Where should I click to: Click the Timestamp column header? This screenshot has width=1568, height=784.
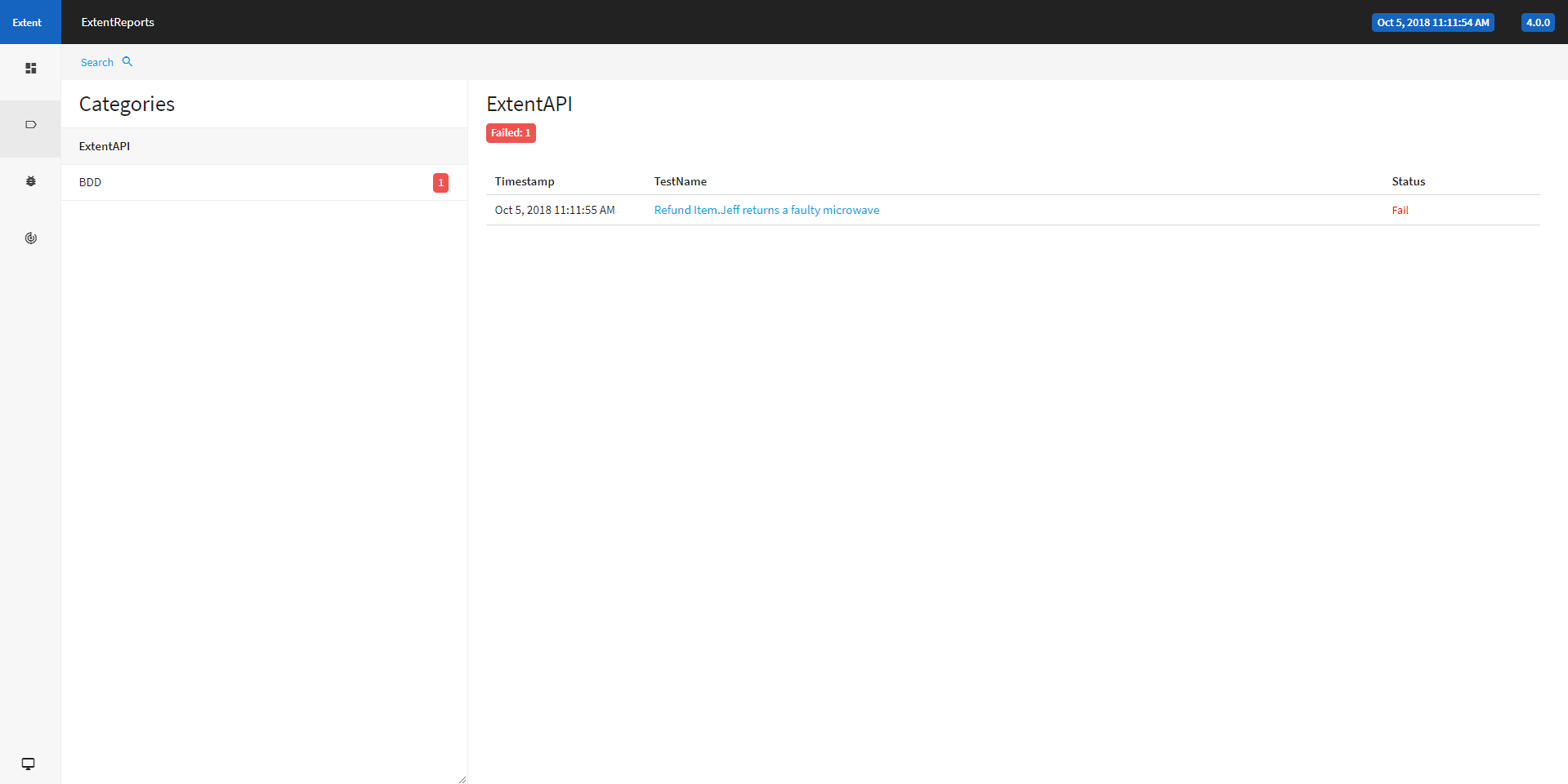click(525, 181)
